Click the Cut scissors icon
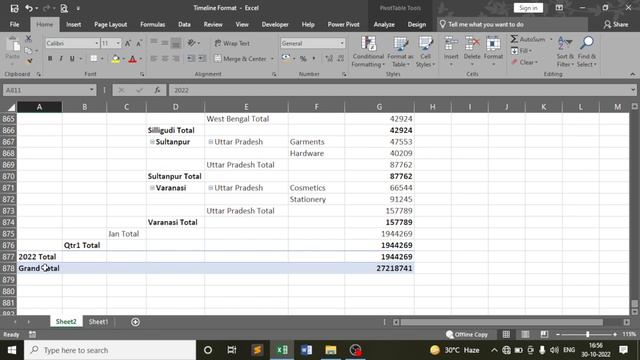The width and height of the screenshot is (640, 360). coord(28,39)
